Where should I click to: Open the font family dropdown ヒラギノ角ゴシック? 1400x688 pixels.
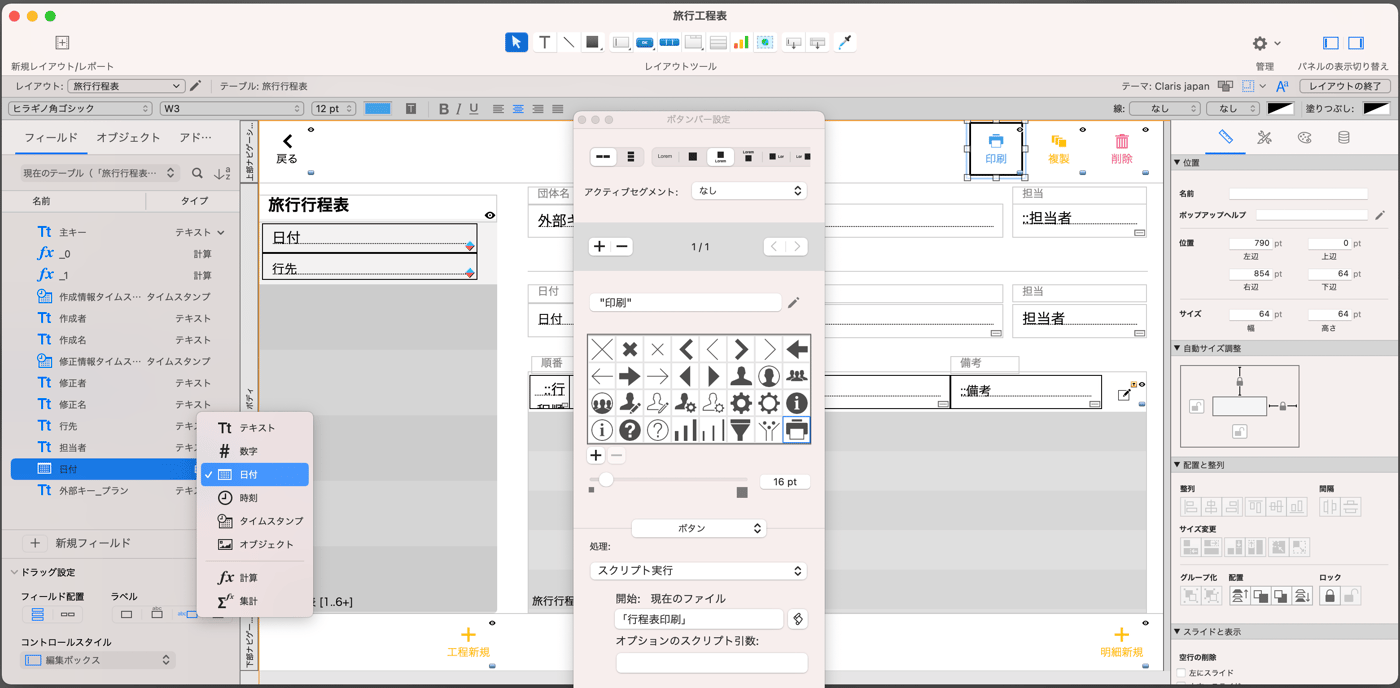pos(80,108)
